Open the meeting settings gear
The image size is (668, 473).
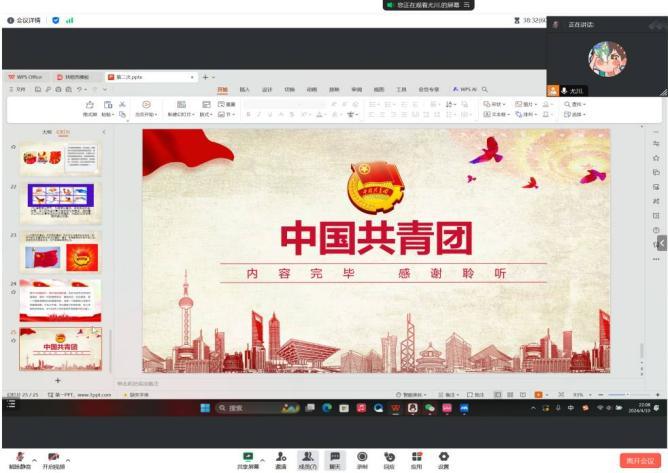443,460
